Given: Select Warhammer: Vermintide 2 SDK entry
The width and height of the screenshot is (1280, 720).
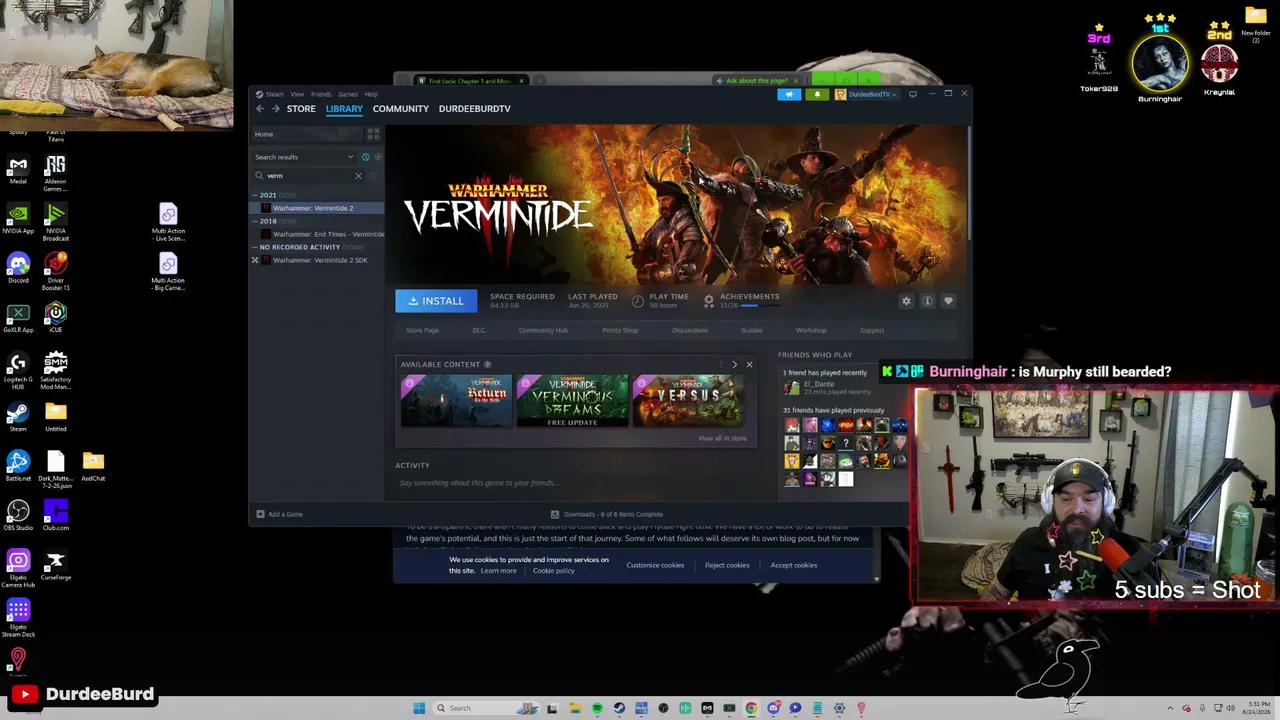Looking at the screenshot, I should click(317, 260).
